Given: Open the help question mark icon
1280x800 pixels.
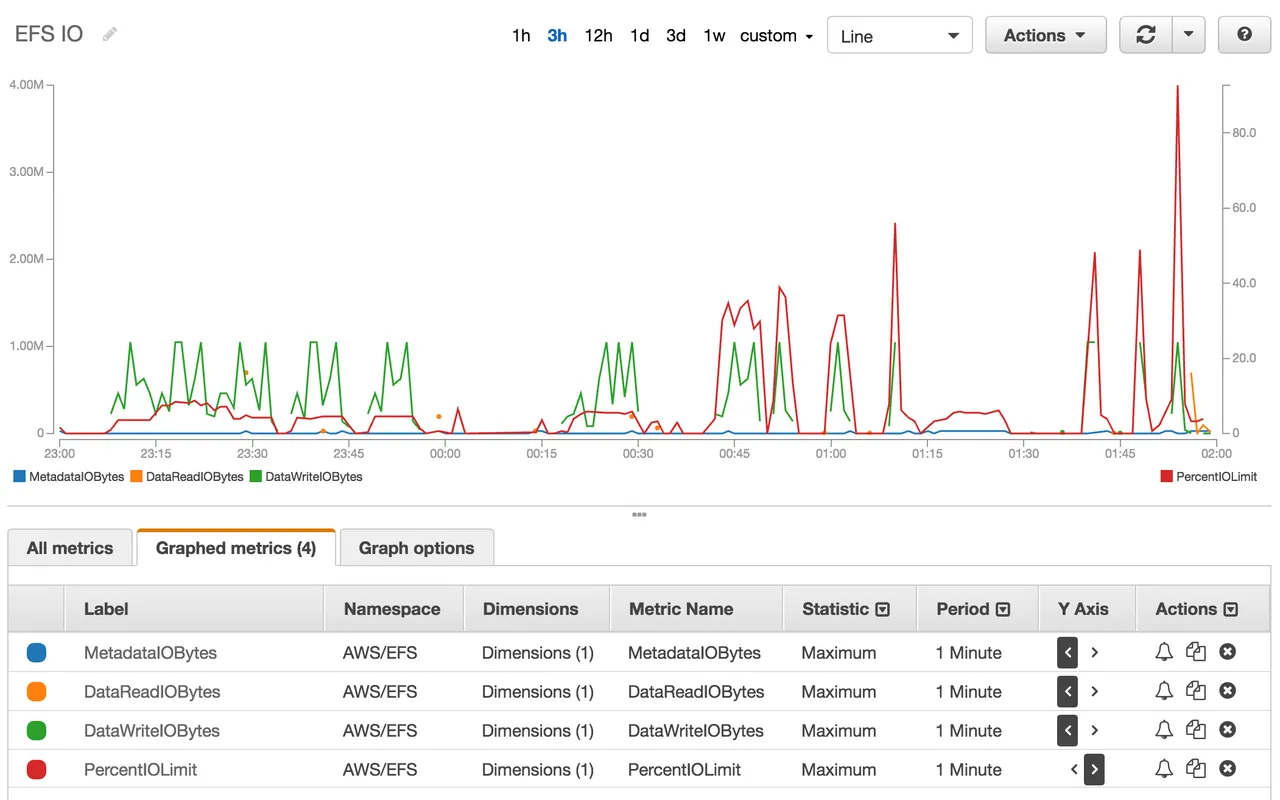Looking at the screenshot, I should tap(1244, 35).
